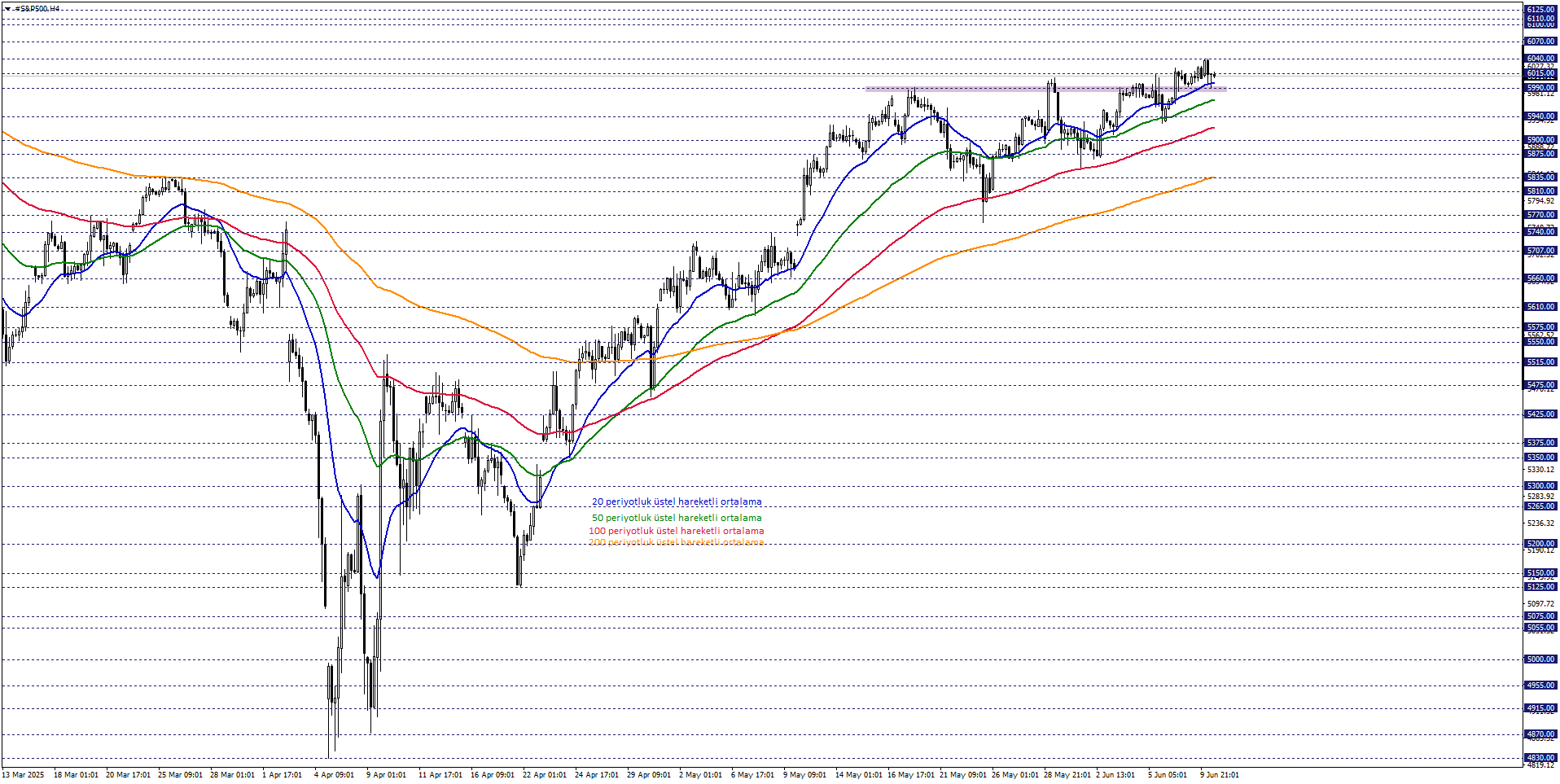
Task: Click the black triangle before #S&P500,H4
Action: pyautogui.click(x=7, y=9)
